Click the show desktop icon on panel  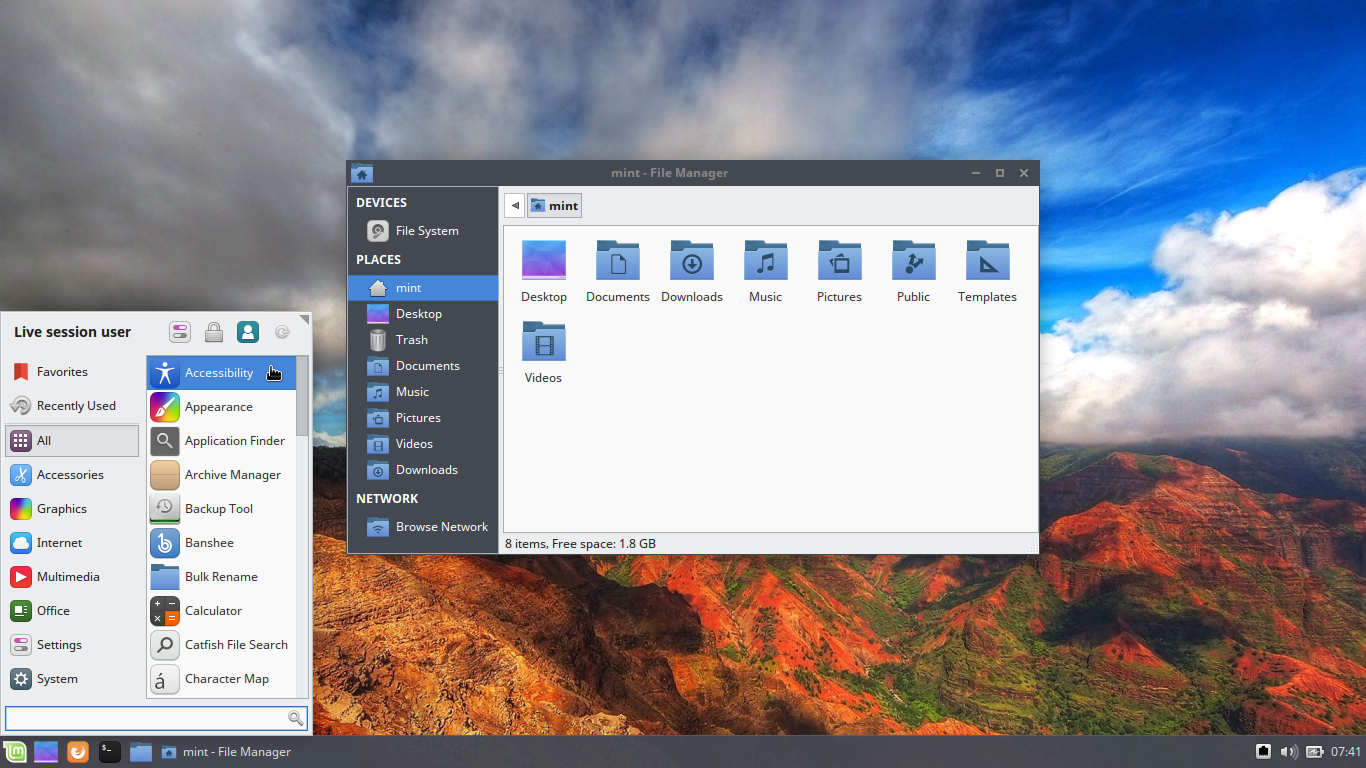tap(46, 752)
